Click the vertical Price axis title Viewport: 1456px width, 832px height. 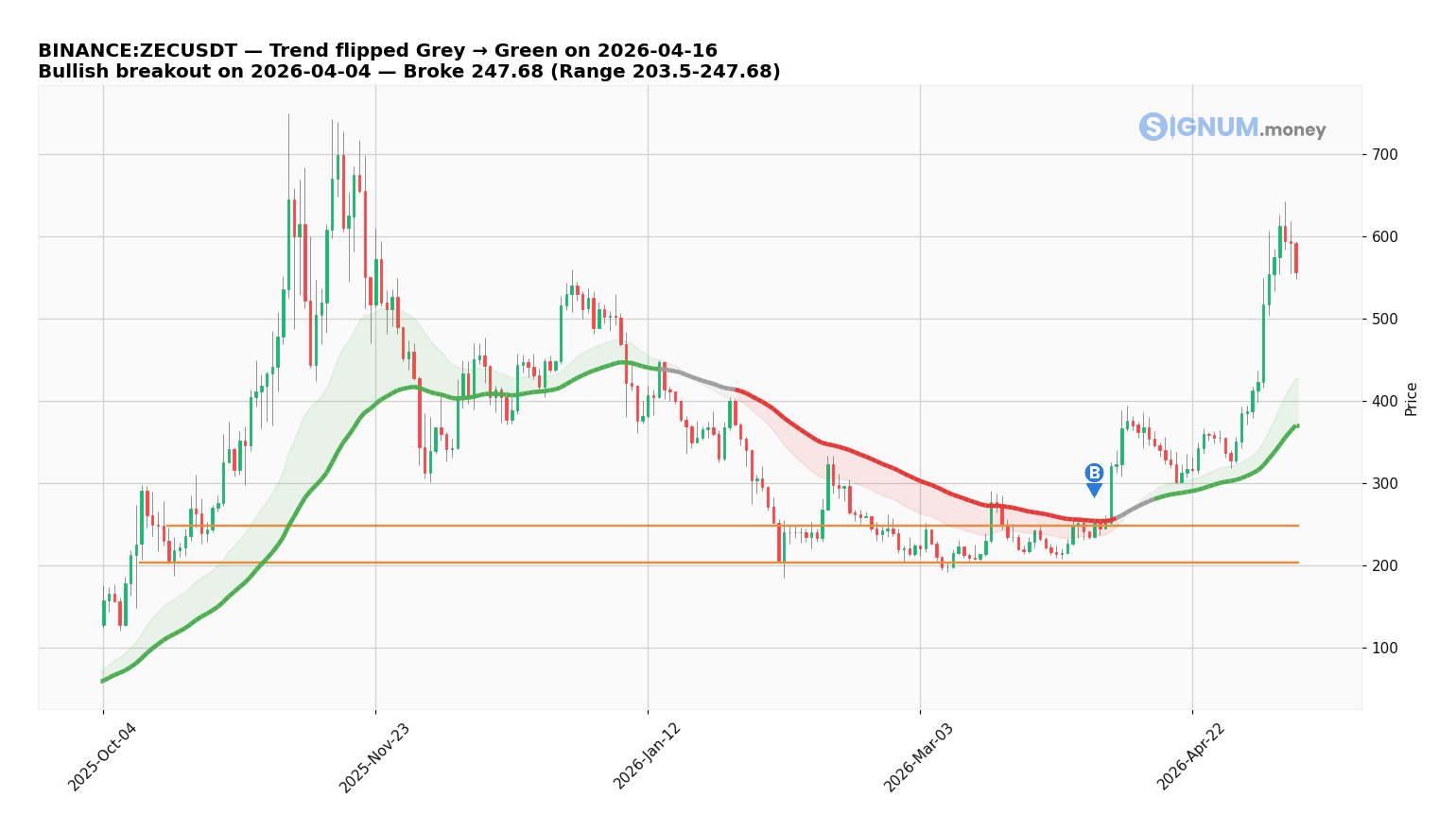1412,398
